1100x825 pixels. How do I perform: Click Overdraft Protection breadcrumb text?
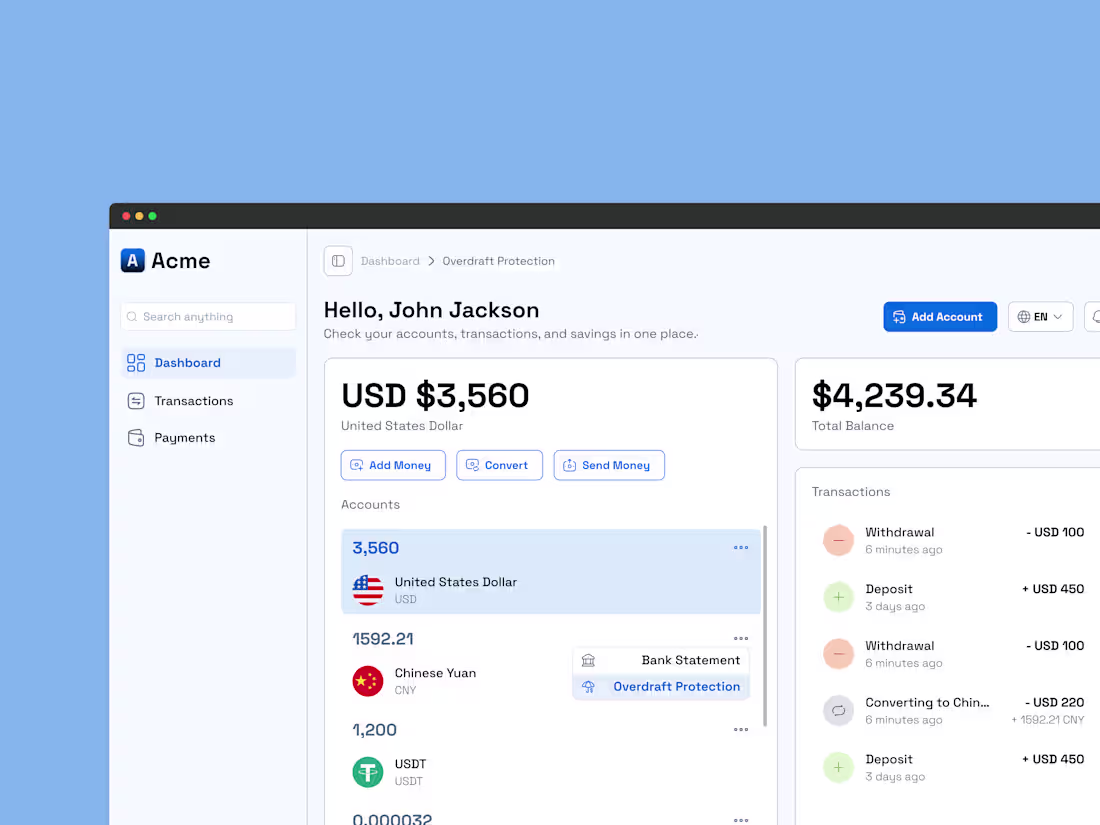pyautogui.click(x=498, y=261)
